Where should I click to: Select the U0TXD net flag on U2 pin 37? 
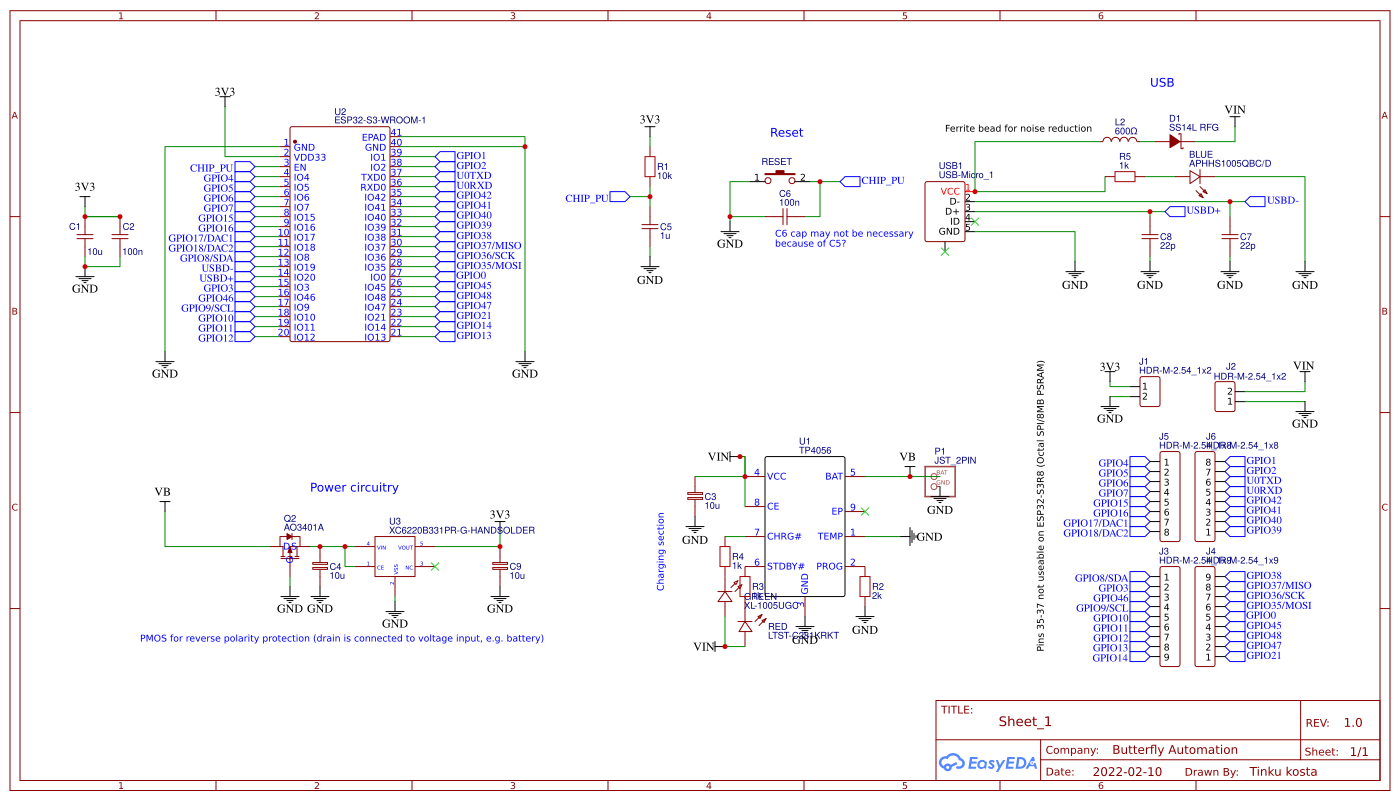point(465,176)
